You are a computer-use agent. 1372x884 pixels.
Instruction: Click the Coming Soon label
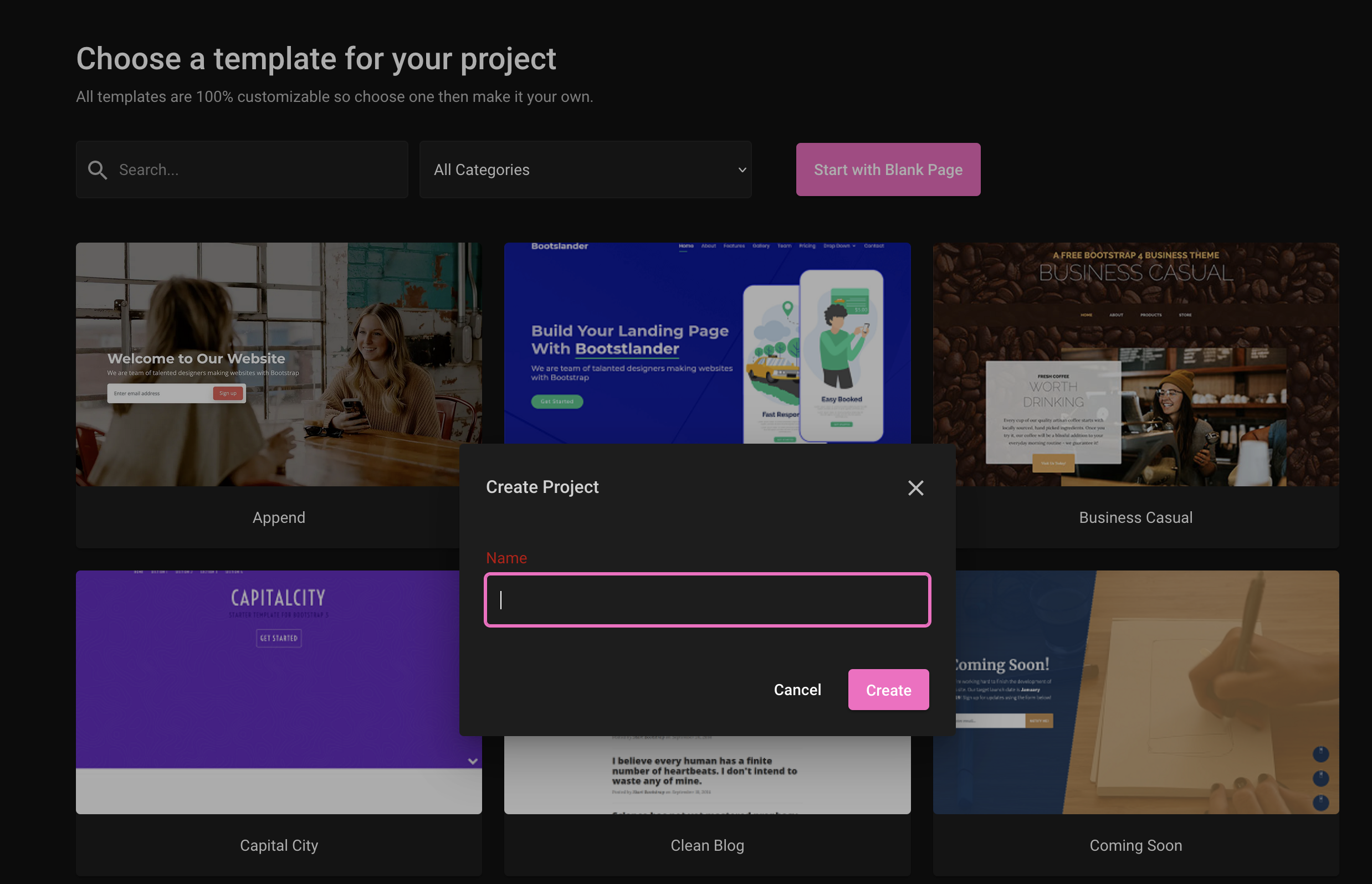point(1135,846)
